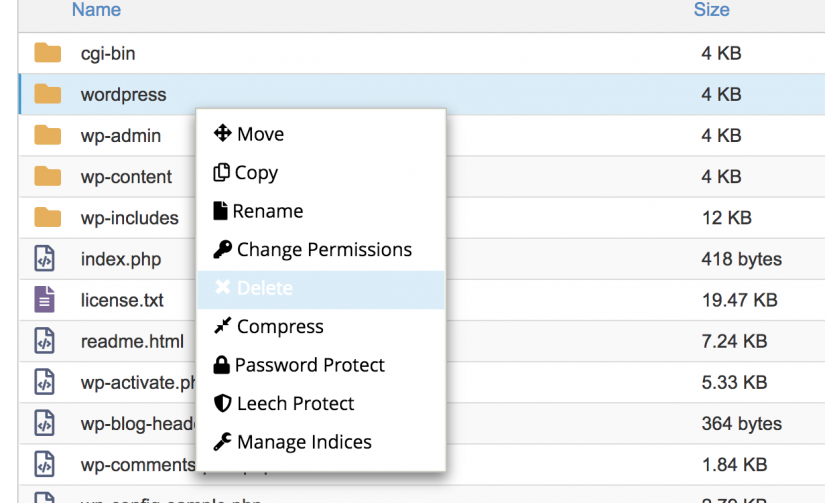
Task: Click the 19.47 KB size cell
Action: (x=739, y=300)
